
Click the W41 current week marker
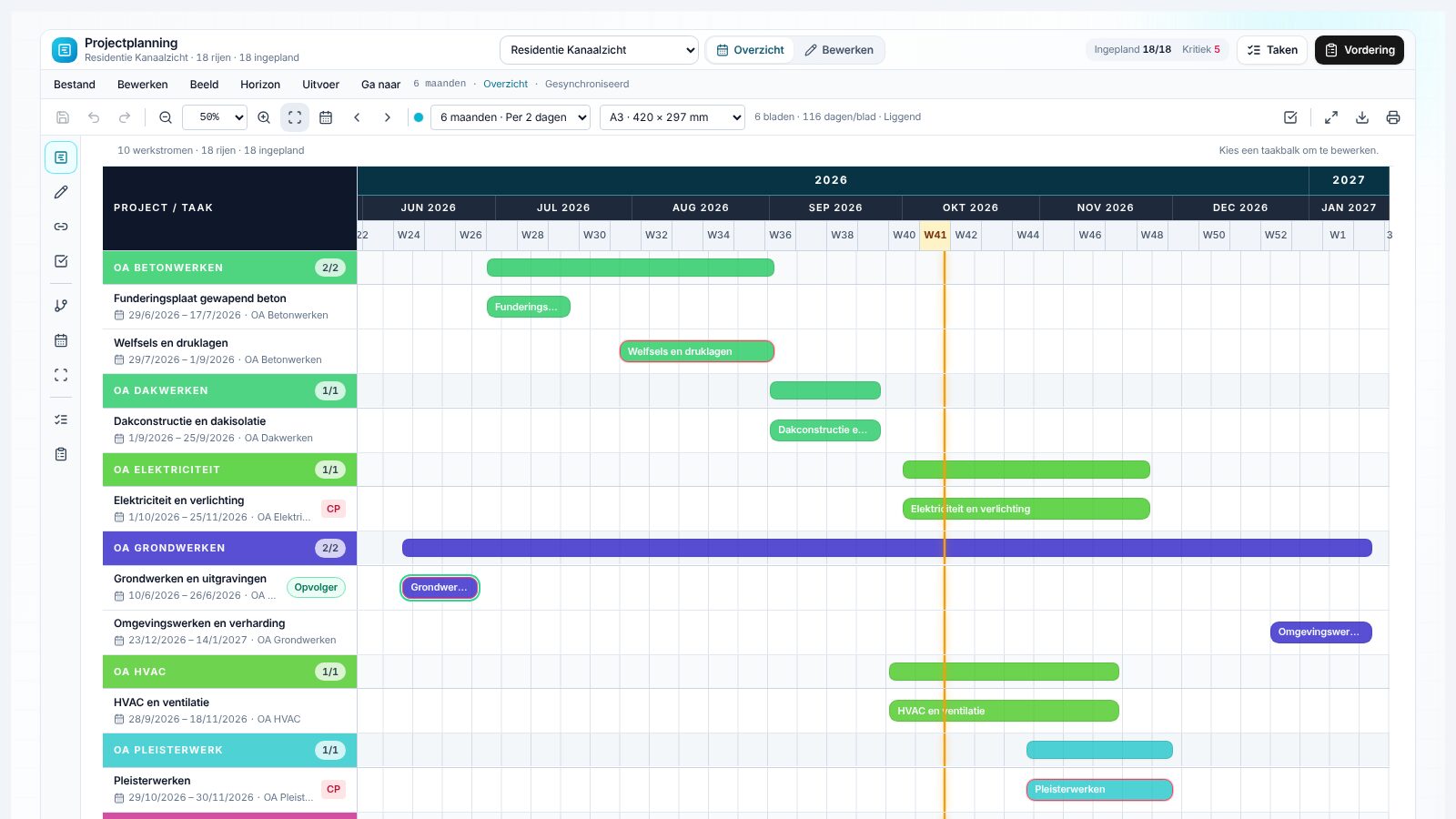935,235
